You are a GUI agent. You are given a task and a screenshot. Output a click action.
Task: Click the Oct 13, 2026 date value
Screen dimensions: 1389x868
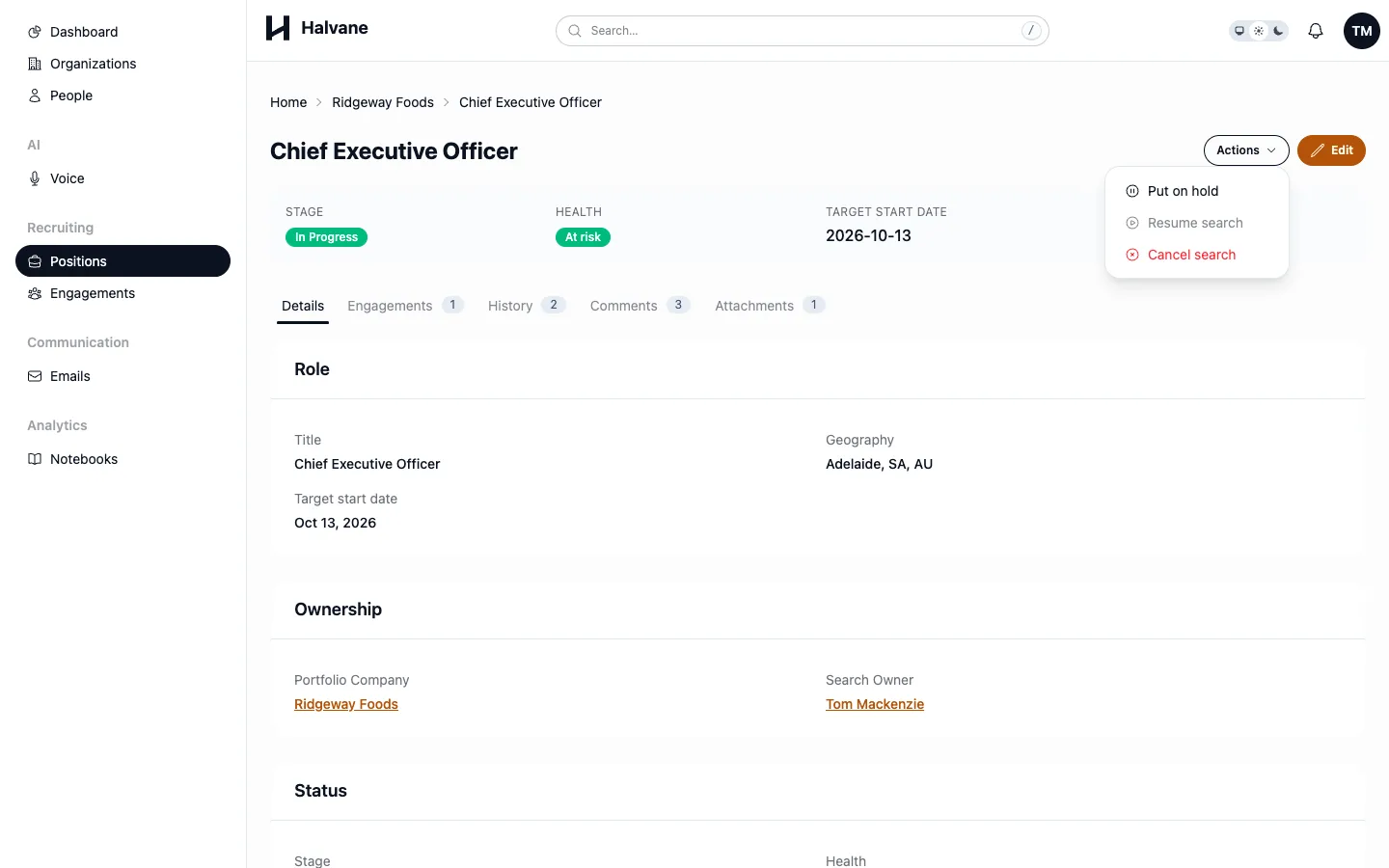click(x=335, y=523)
